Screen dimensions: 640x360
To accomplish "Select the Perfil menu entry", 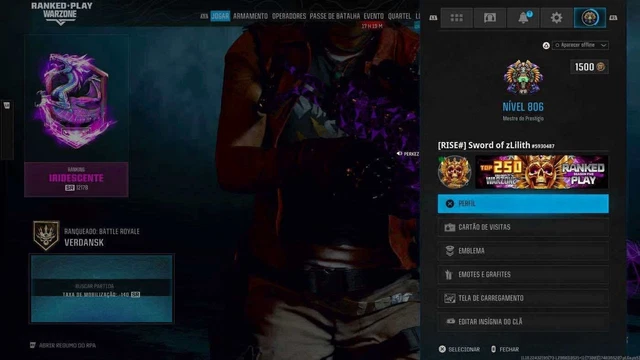I will click(523, 204).
